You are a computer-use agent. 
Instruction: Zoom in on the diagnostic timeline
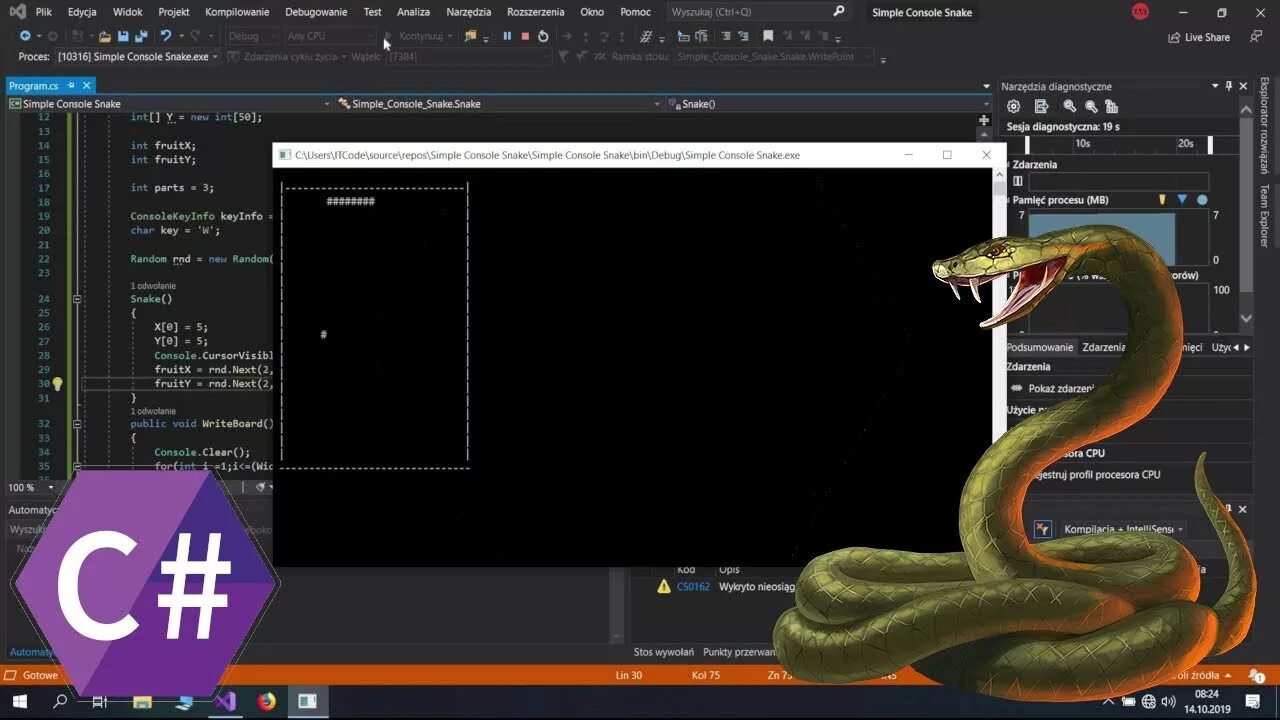[x=1070, y=106]
